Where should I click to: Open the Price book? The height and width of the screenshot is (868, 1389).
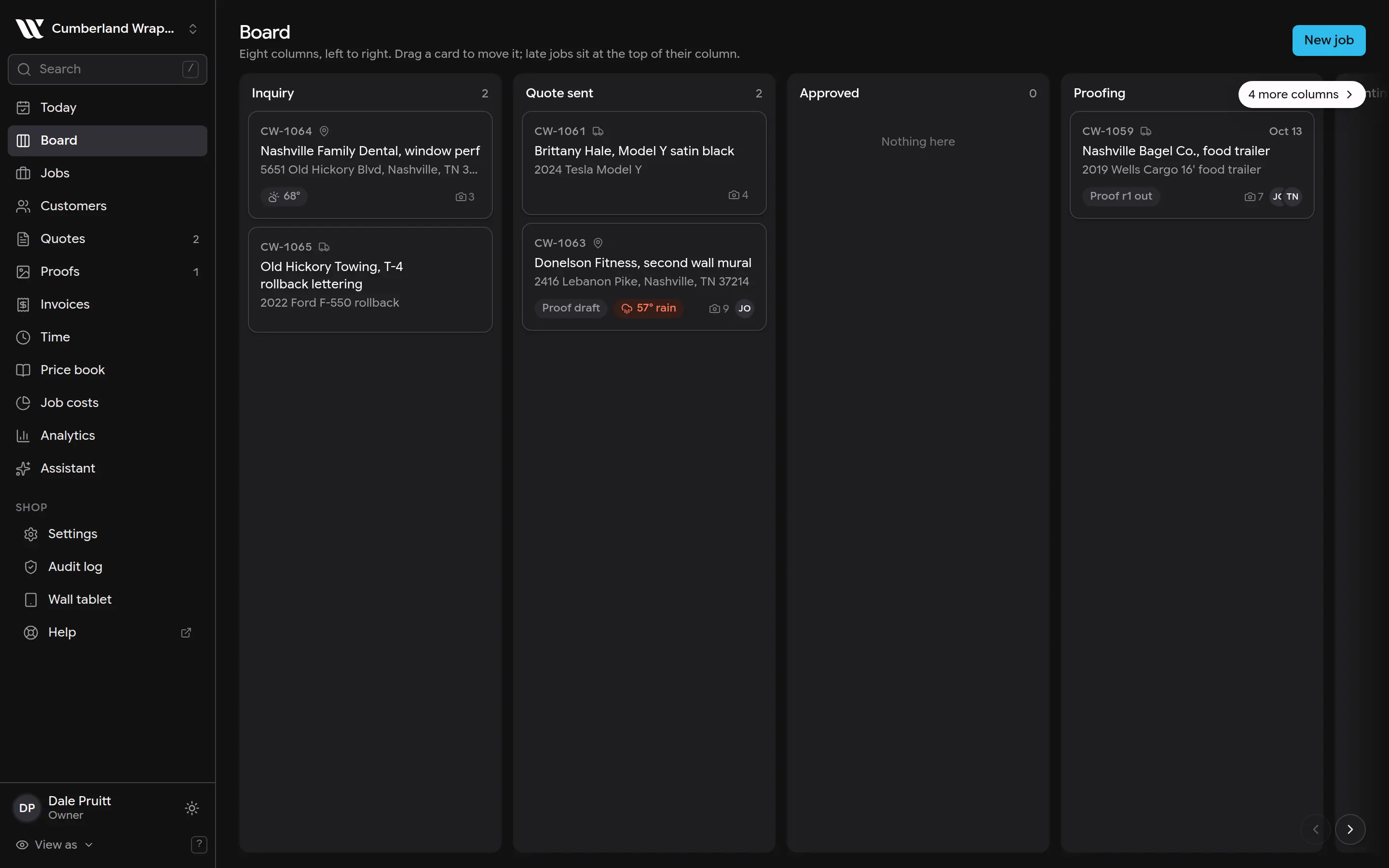[108, 370]
